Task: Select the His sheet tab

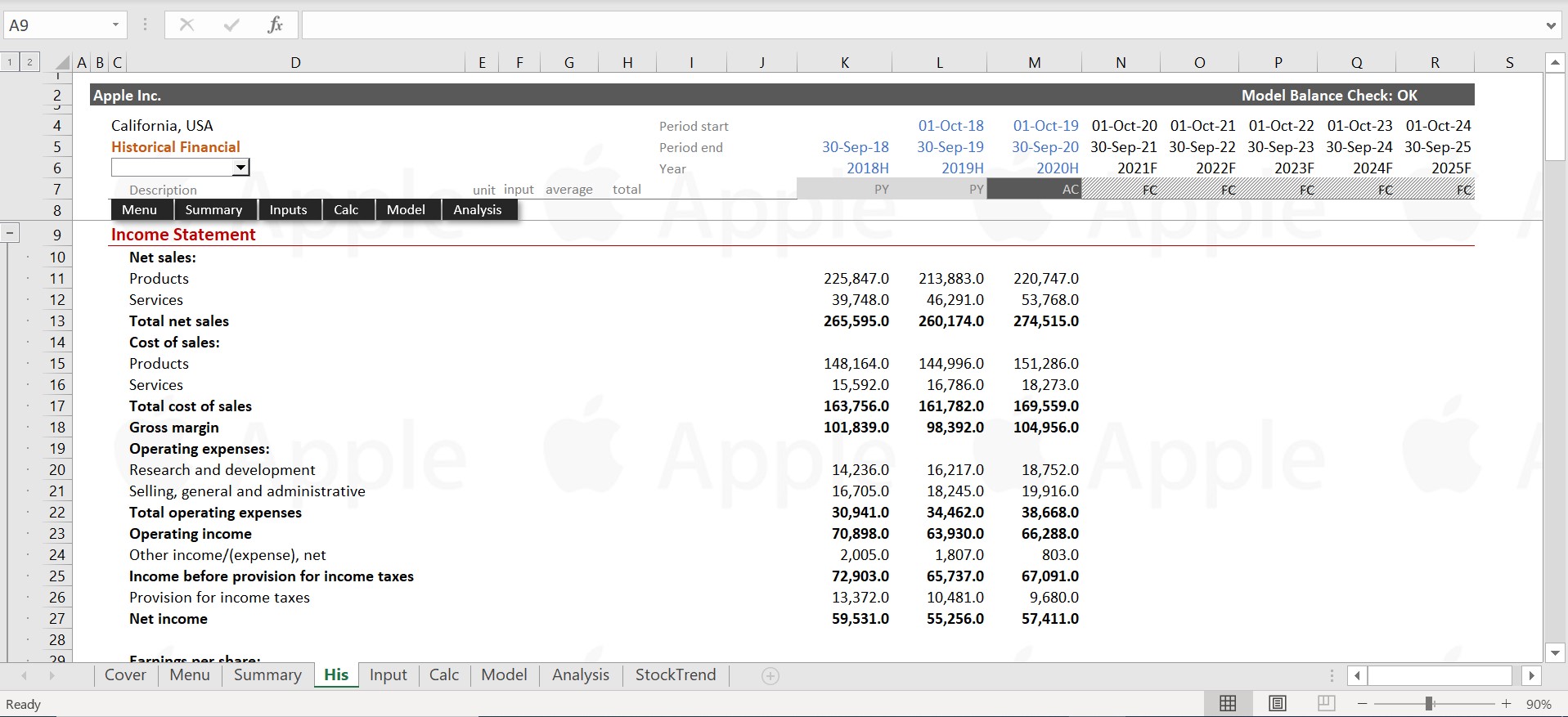Action: 336,675
